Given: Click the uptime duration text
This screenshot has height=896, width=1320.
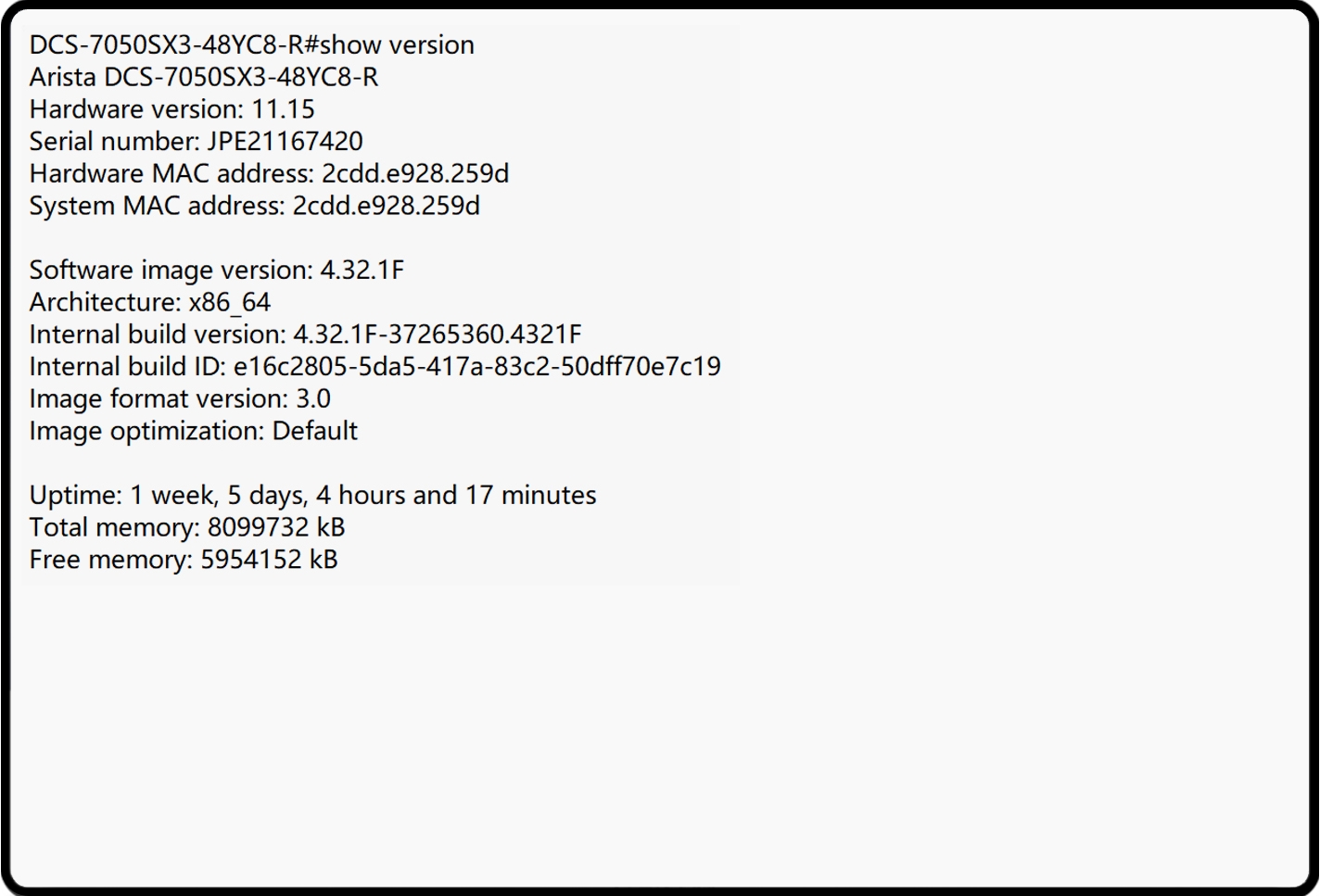Looking at the screenshot, I should (x=362, y=496).
